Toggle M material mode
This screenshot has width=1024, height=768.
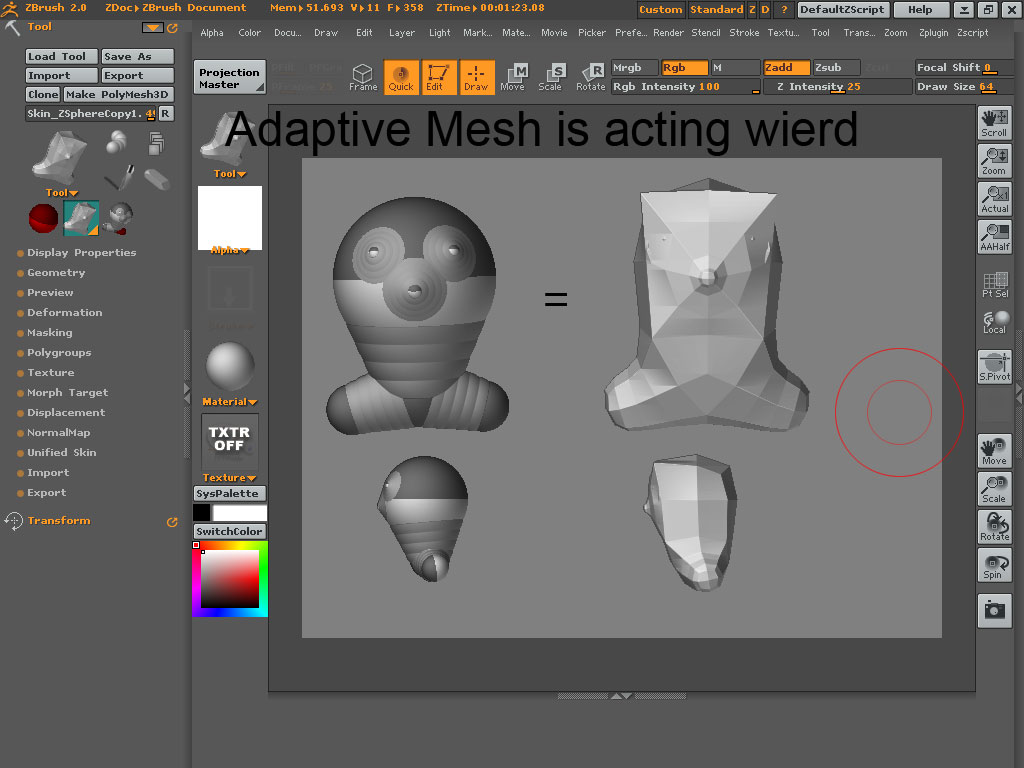coord(735,67)
